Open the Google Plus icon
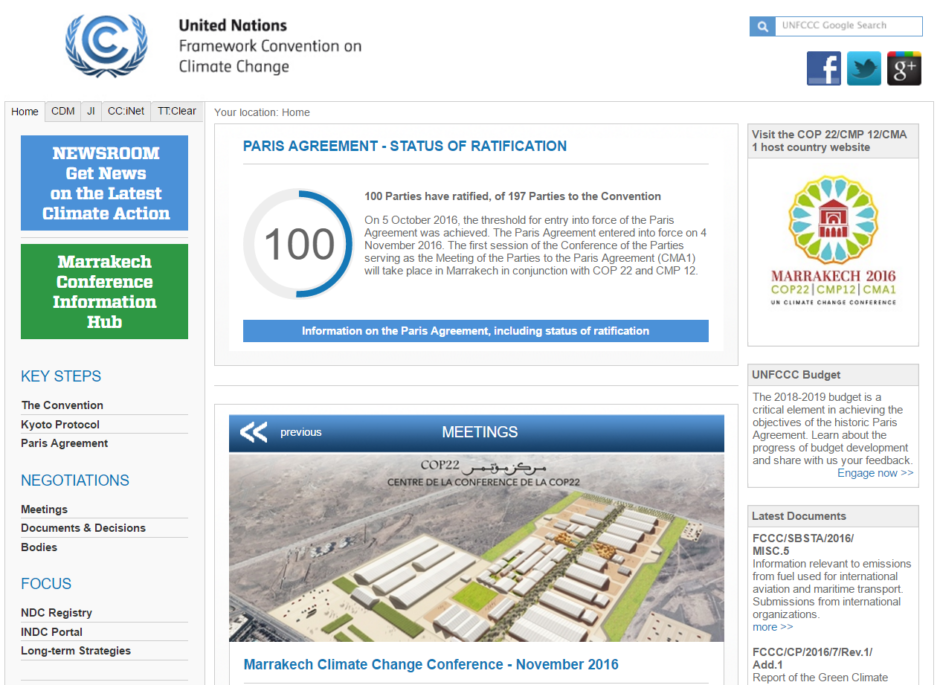The height and width of the screenshot is (685, 940). (904, 68)
